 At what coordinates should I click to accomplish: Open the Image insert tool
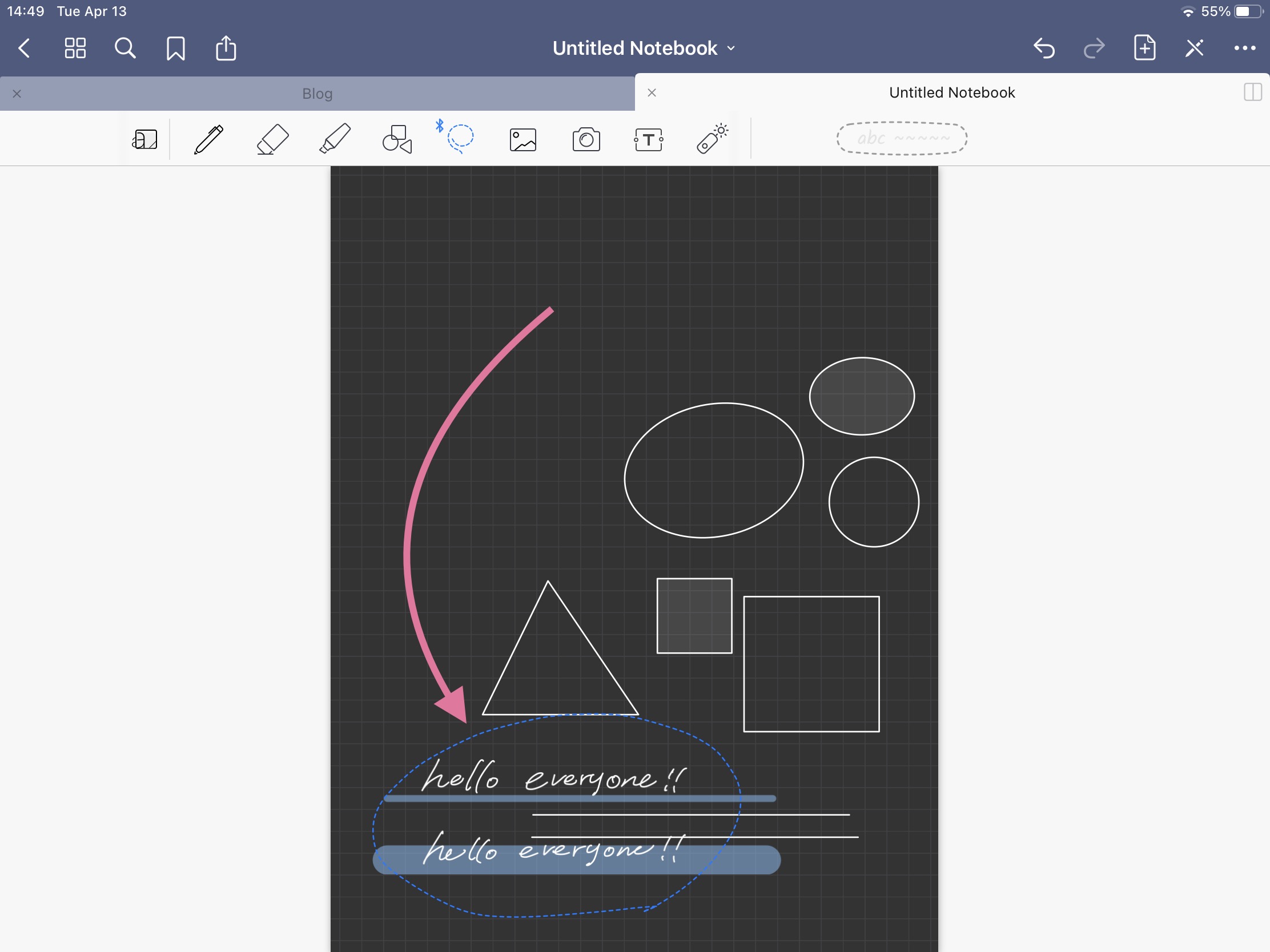(x=523, y=139)
